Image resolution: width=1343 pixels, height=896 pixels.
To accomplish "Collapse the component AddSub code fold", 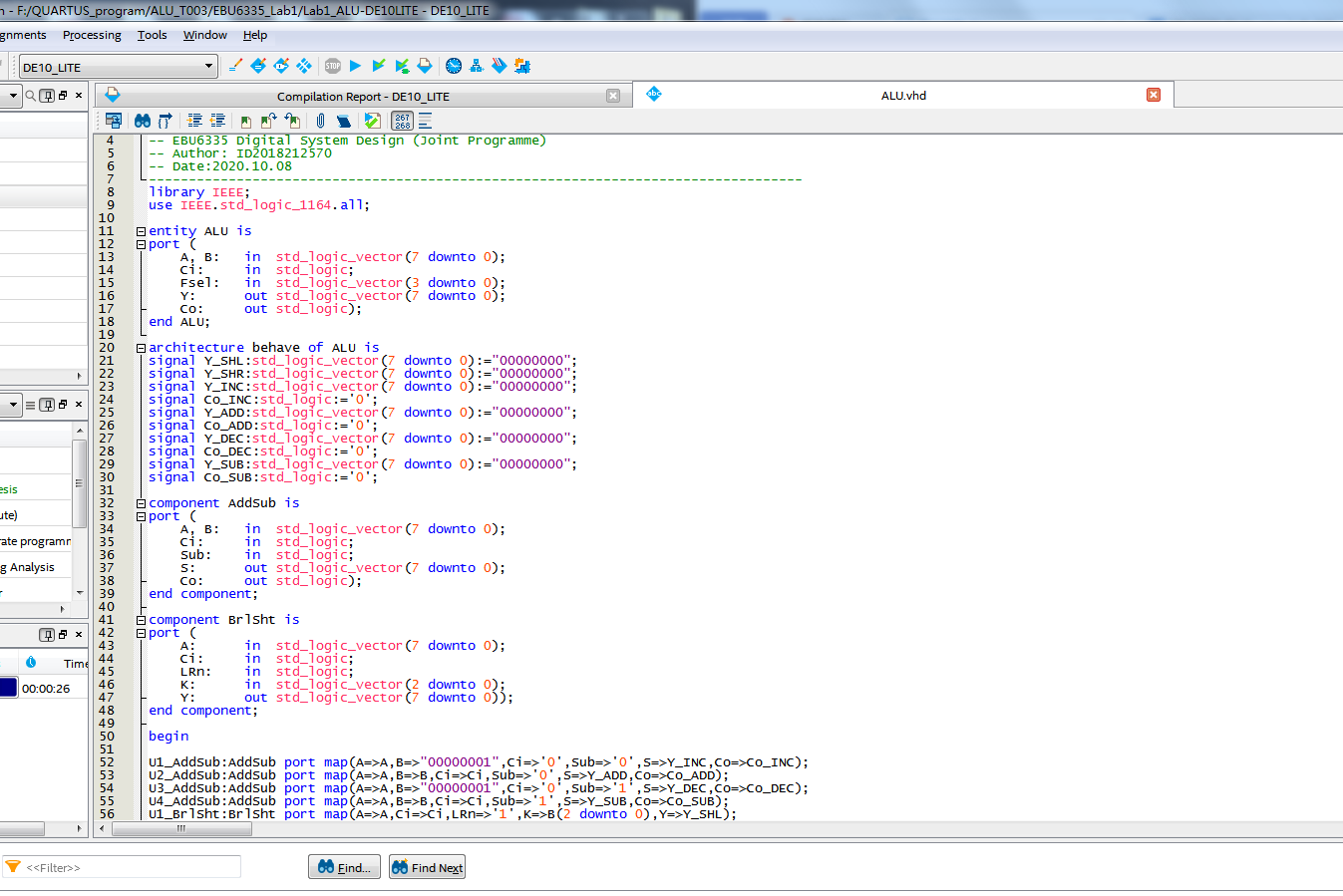I will 141,503.
